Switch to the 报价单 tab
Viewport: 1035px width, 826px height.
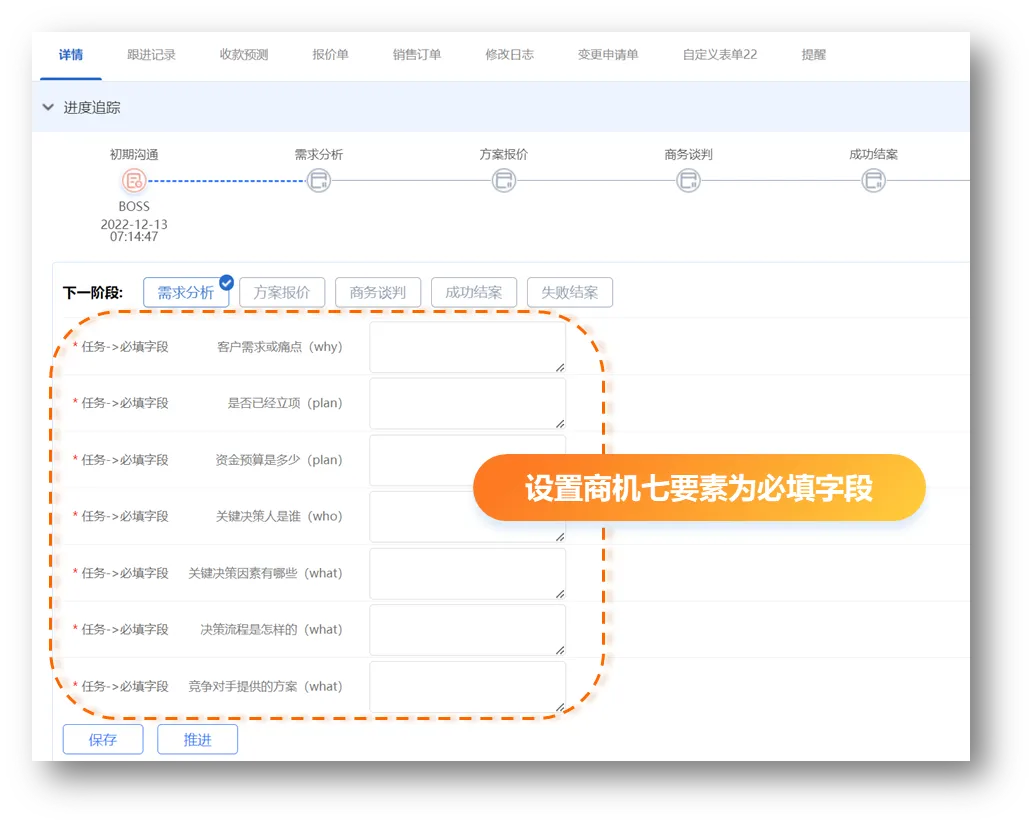tap(330, 55)
